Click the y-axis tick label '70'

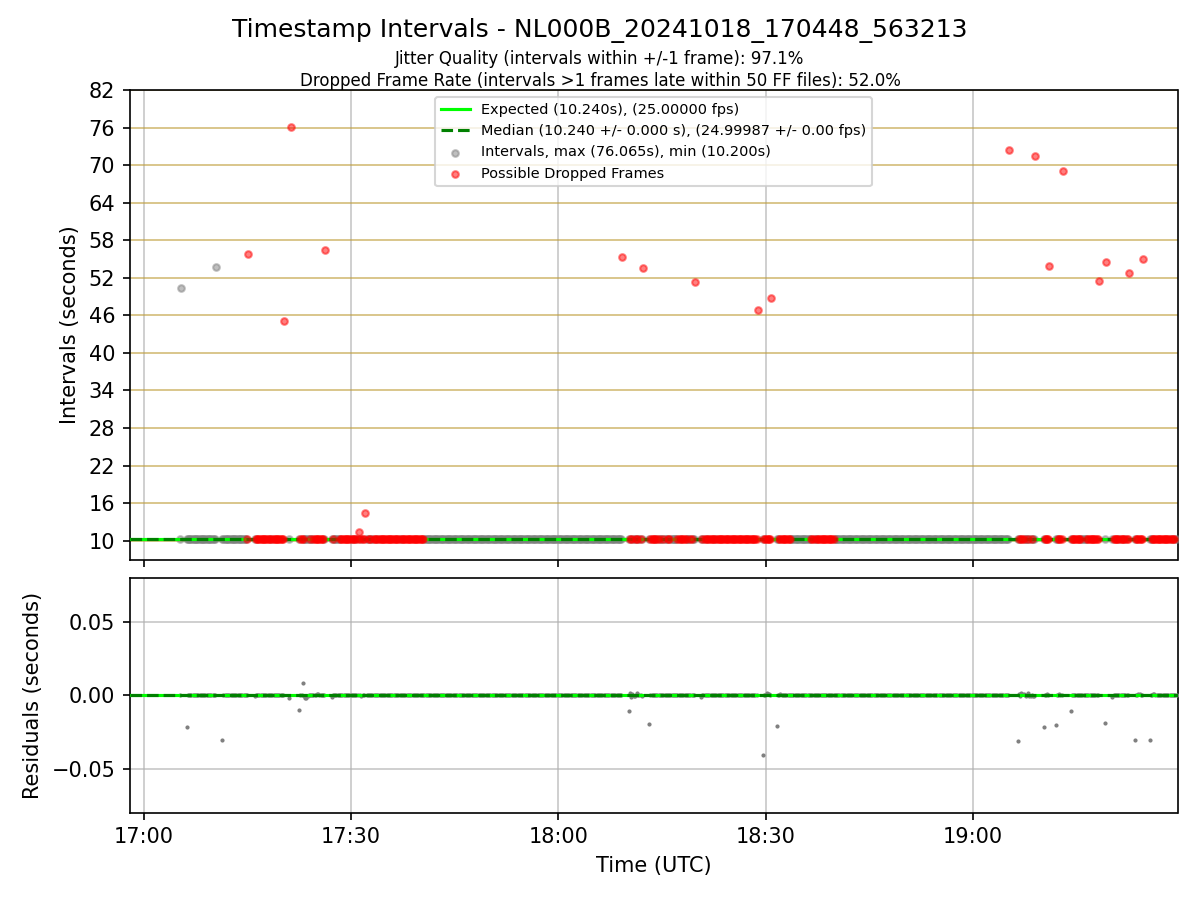(103, 166)
